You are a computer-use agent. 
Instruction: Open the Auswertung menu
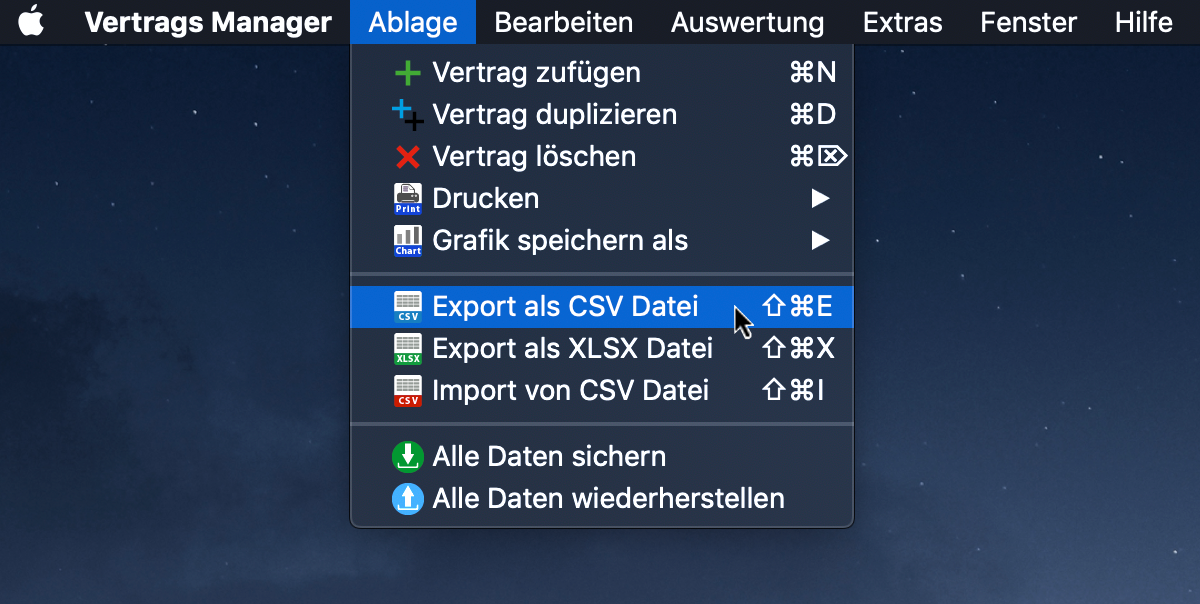coord(748,22)
